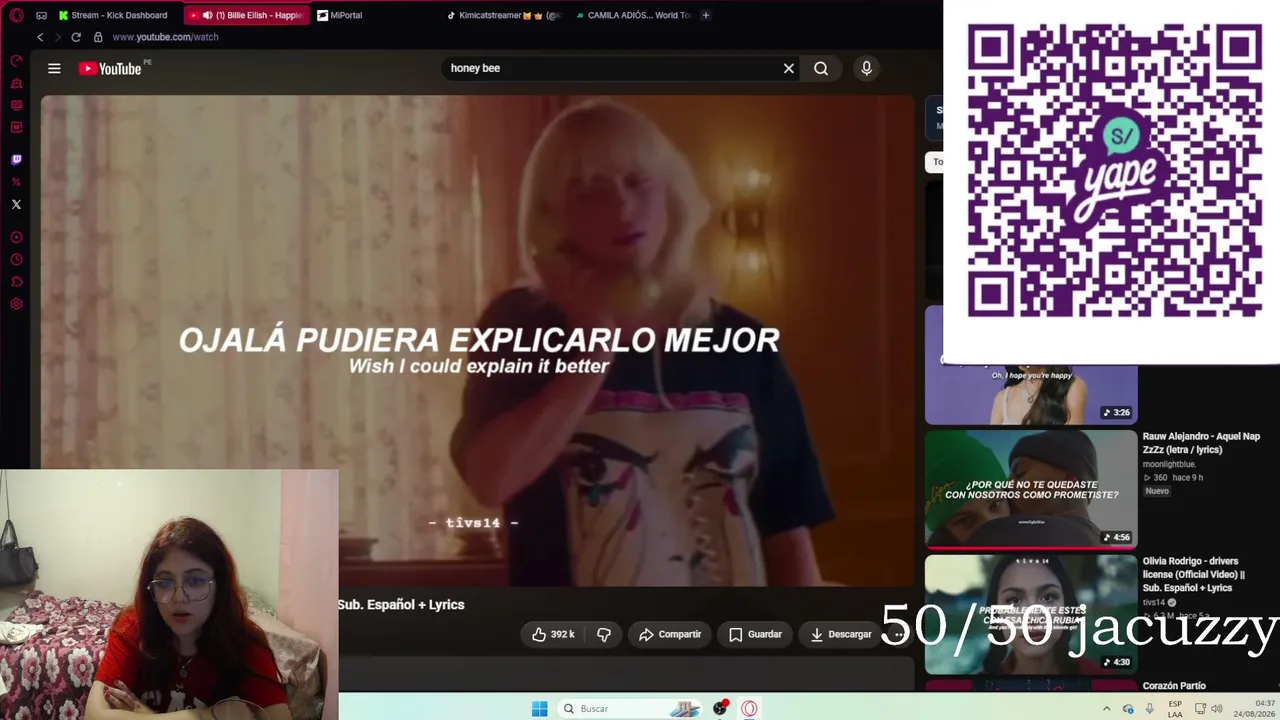Switch to Billie Eilish YouTube tab

pyautogui.click(x=246, y=15)
